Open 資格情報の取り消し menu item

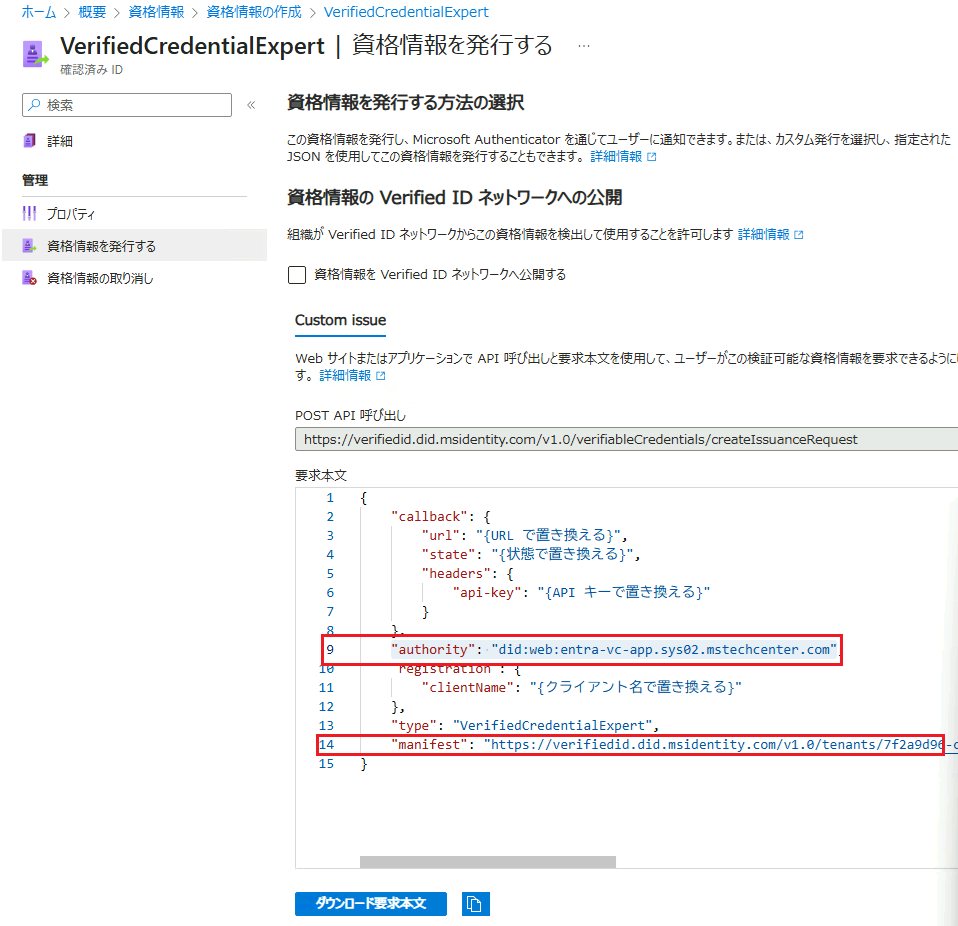(100, 279)
